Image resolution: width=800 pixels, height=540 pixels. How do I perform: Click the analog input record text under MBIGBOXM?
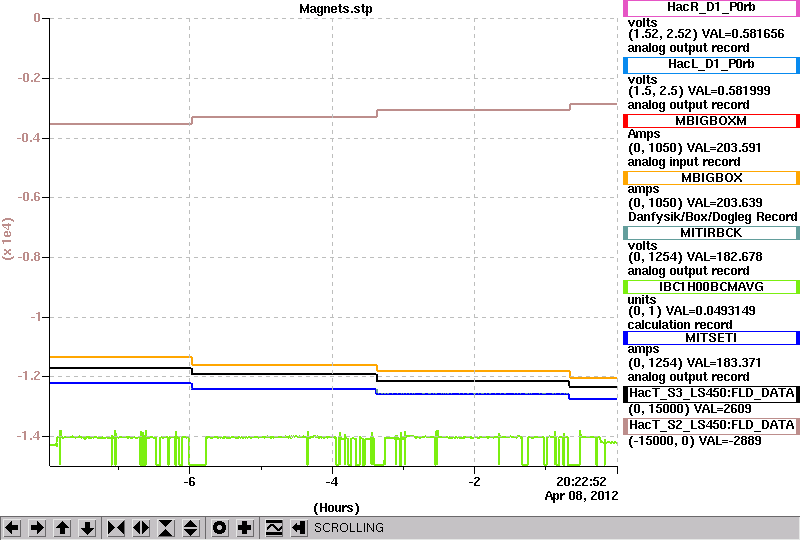pyautogui.click(x=684, y=162)
